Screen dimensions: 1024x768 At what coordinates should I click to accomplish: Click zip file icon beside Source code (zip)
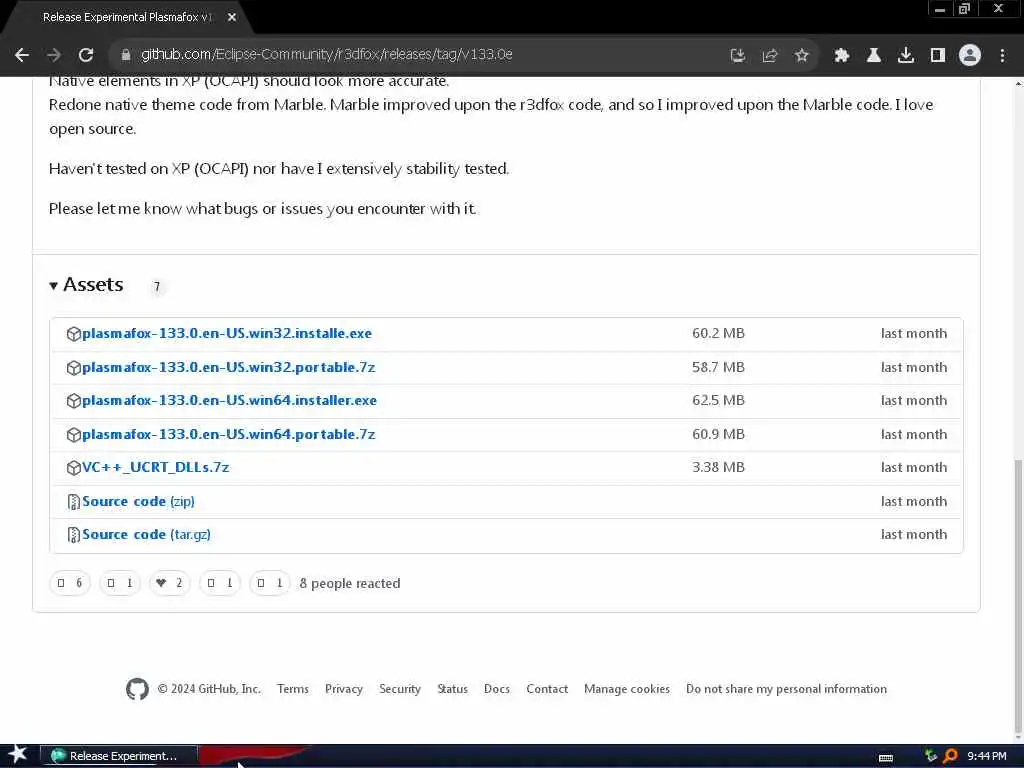(x=73, y=502)
